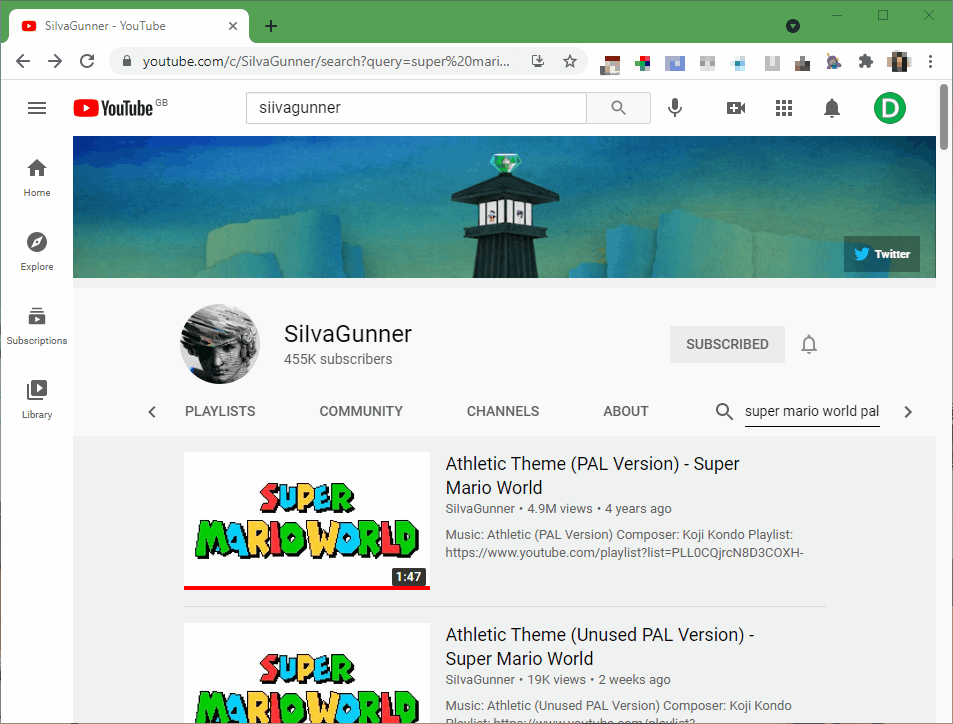Click SilvaGunner name under the 4.9M views video
This screenshot has width=953, height=724.
[480, 509]
